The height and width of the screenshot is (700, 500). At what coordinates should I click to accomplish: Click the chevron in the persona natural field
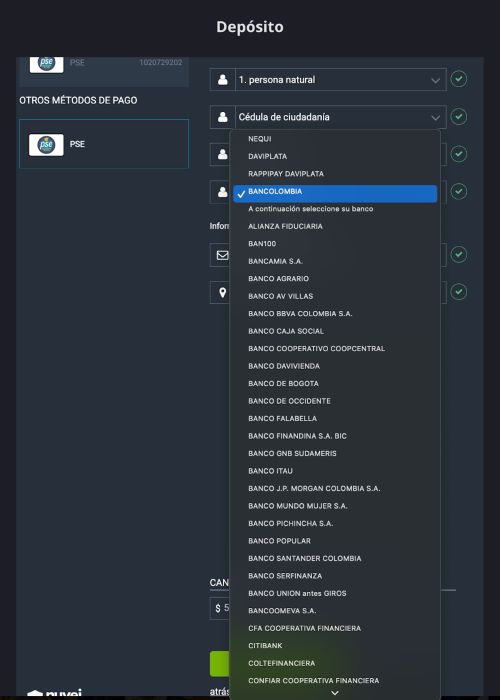(x=435, y=81)
